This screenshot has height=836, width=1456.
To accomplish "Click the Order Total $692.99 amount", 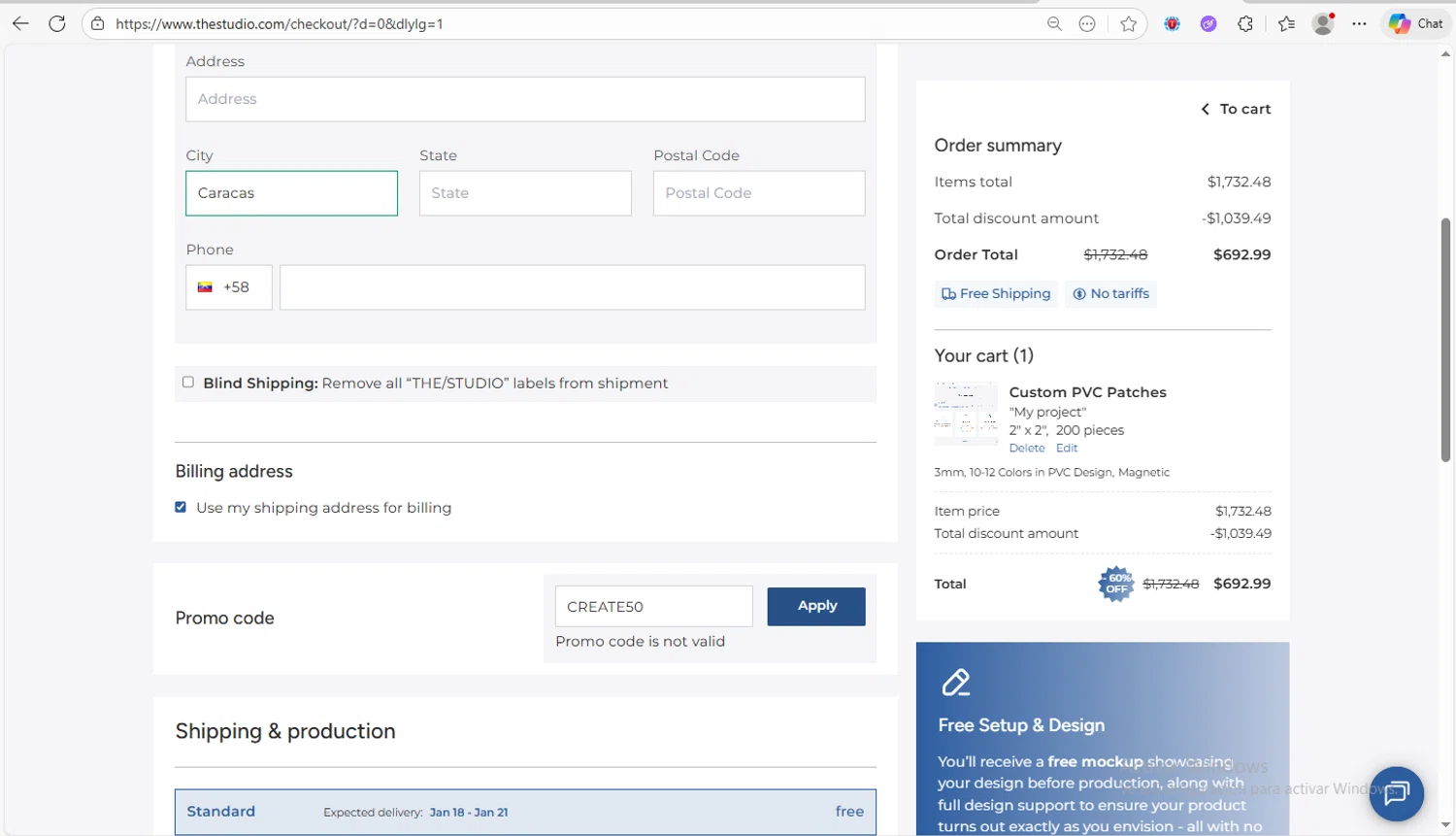I will point(1241,254).
